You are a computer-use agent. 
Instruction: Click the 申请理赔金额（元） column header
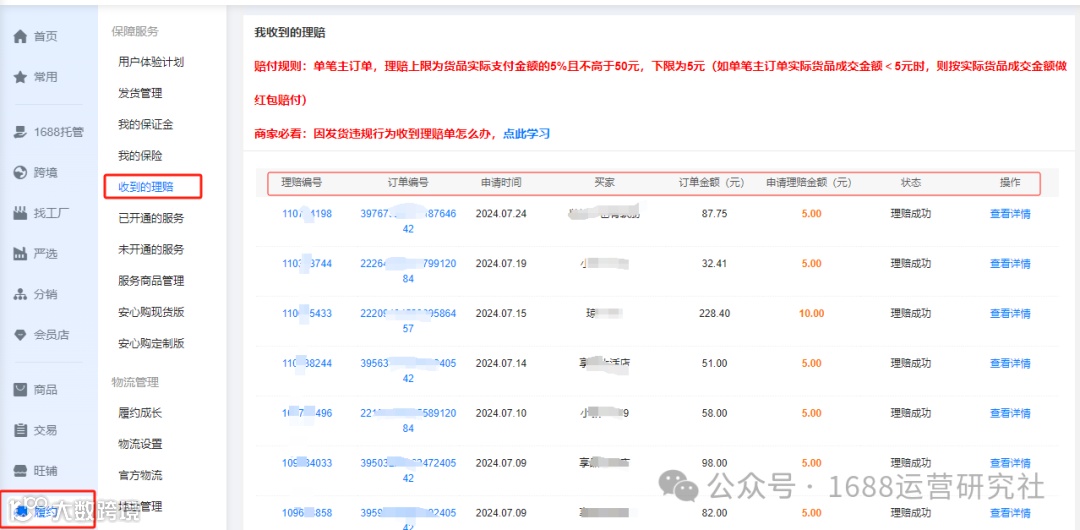point(811,183)
